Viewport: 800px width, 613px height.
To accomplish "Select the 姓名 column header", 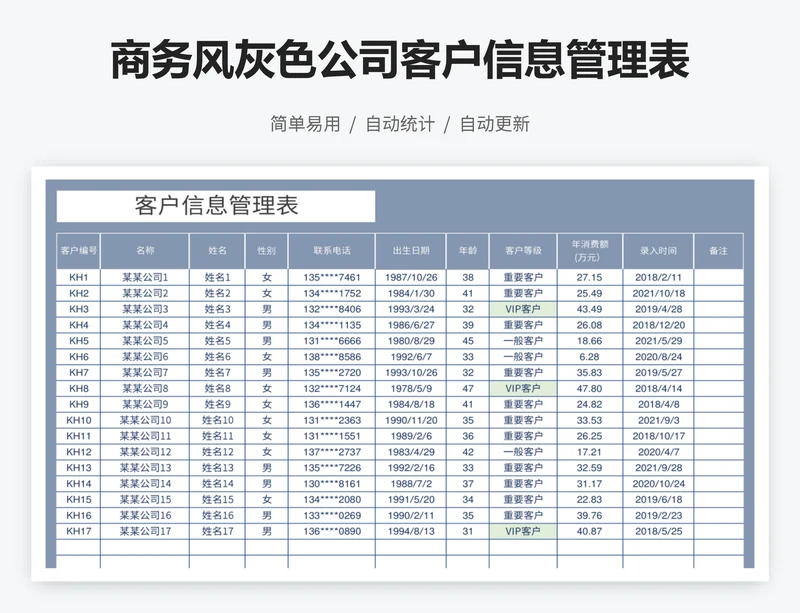I will [217, 251].
